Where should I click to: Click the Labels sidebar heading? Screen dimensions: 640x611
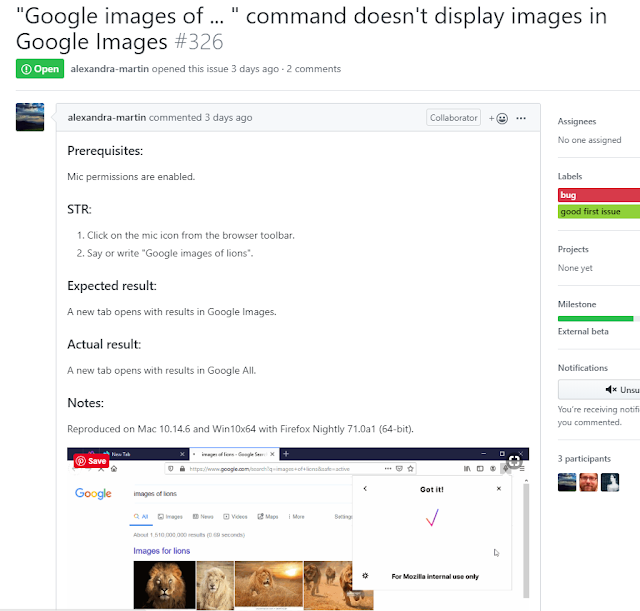coord(570,176)
